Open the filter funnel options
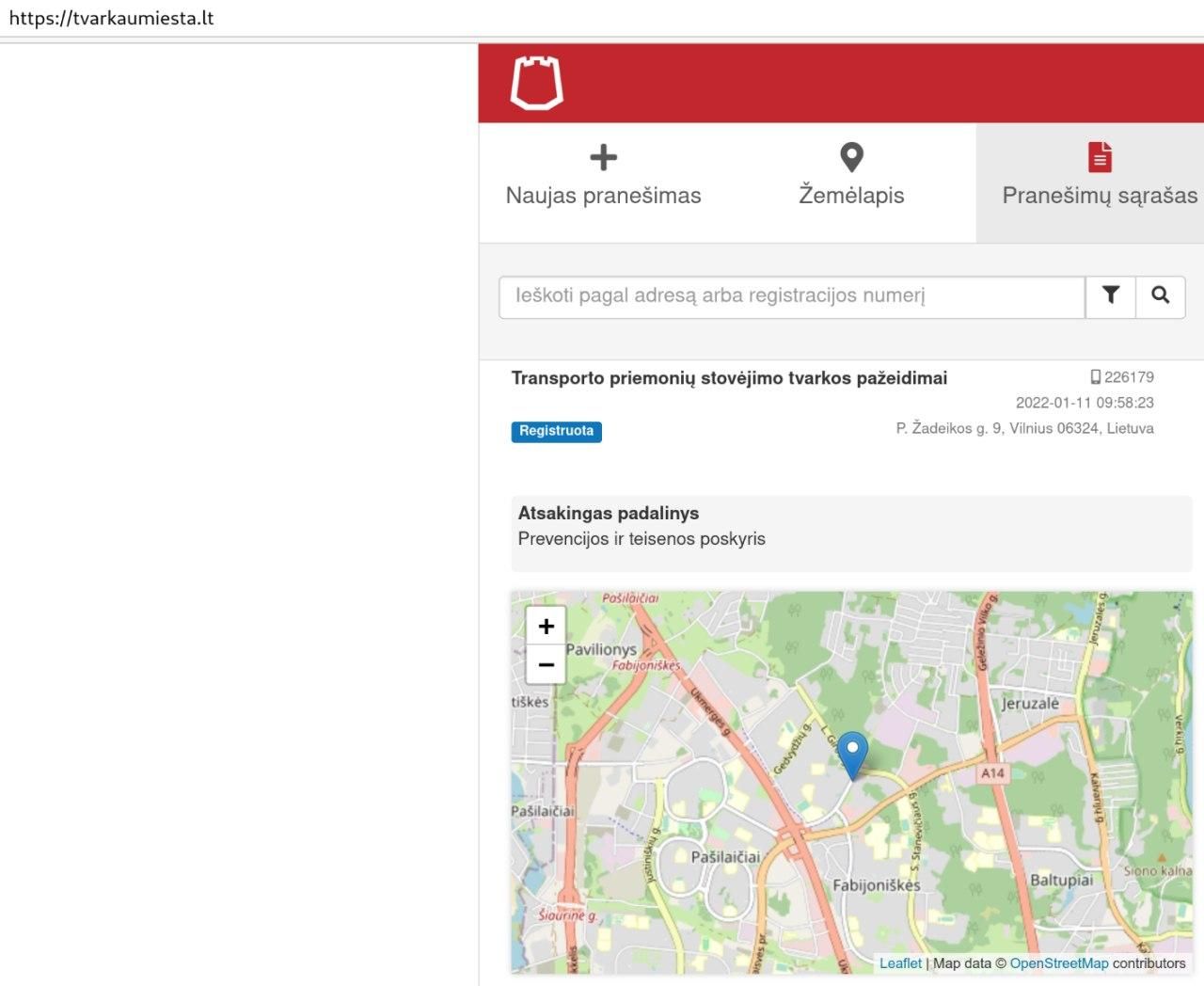The width and height of the screenshot is (1204, 986). click(1111, 296)
